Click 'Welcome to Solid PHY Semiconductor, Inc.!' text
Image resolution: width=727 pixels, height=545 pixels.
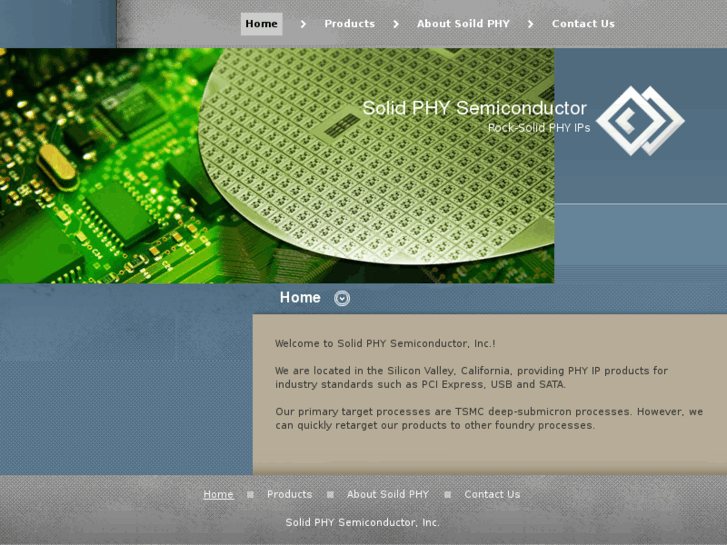pos(385,344)
